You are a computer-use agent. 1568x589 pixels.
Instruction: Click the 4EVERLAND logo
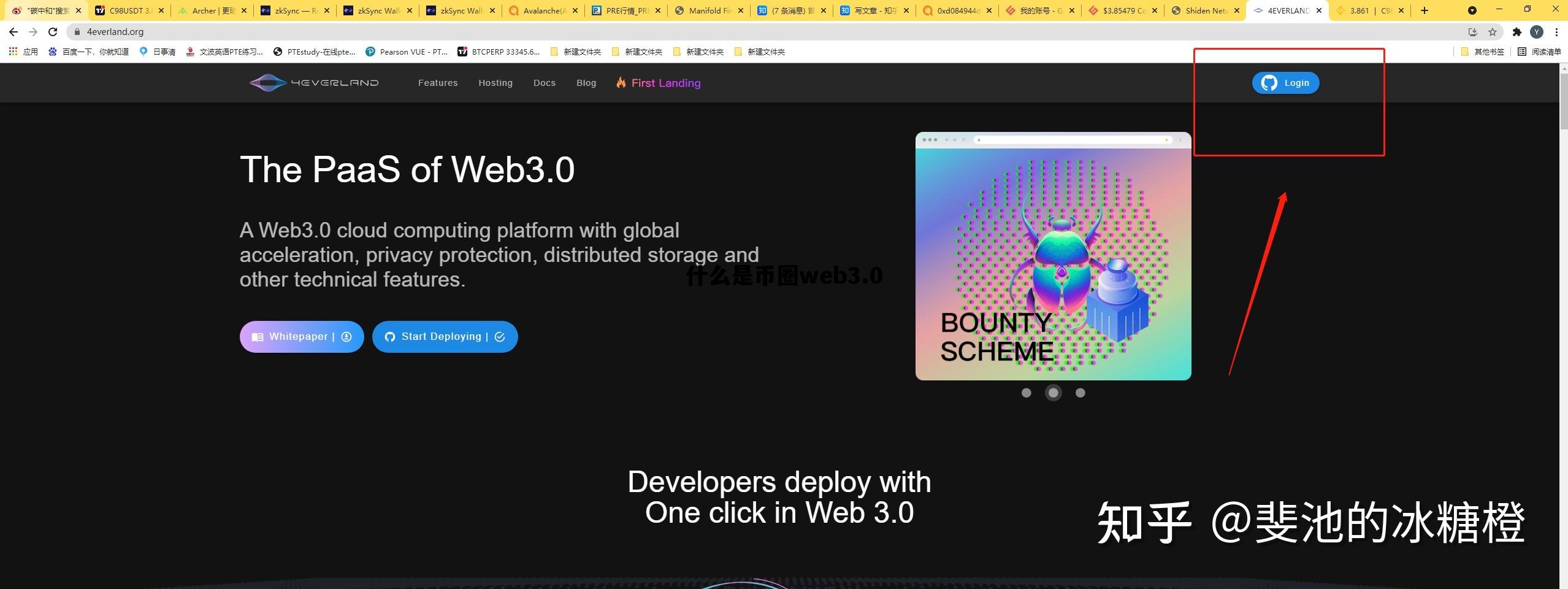[314, 83]
